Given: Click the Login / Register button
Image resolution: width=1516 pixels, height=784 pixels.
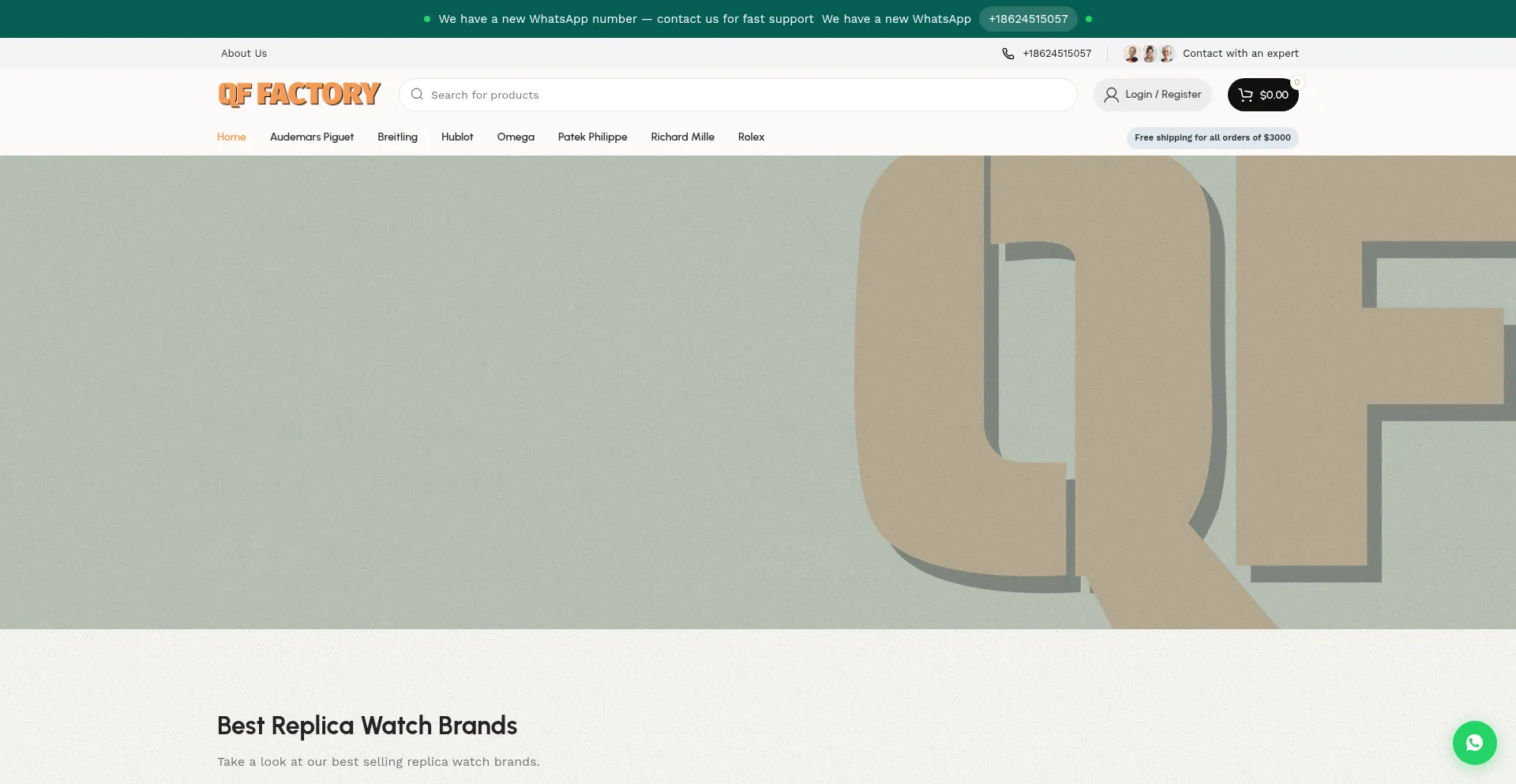Looking at the screenshot, I should (1153, 95).
